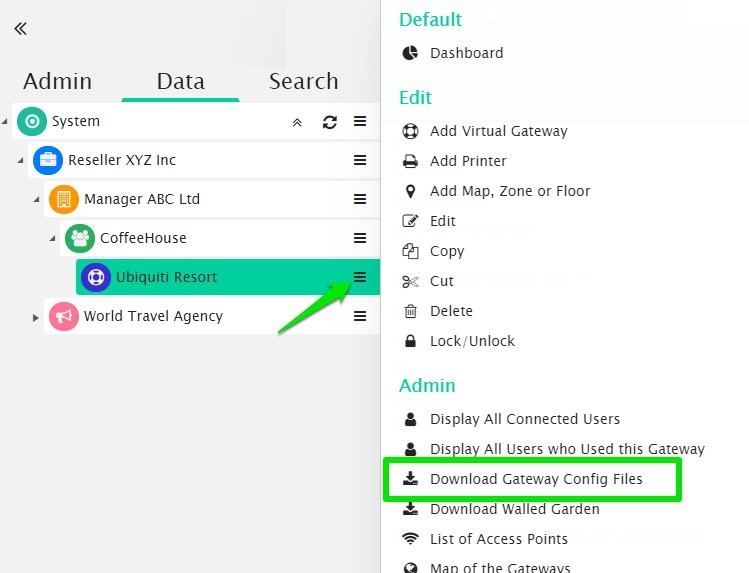This screenshot has height=573, width=749.
Task: Open Dashboard from the Default section
Action: 466,53
